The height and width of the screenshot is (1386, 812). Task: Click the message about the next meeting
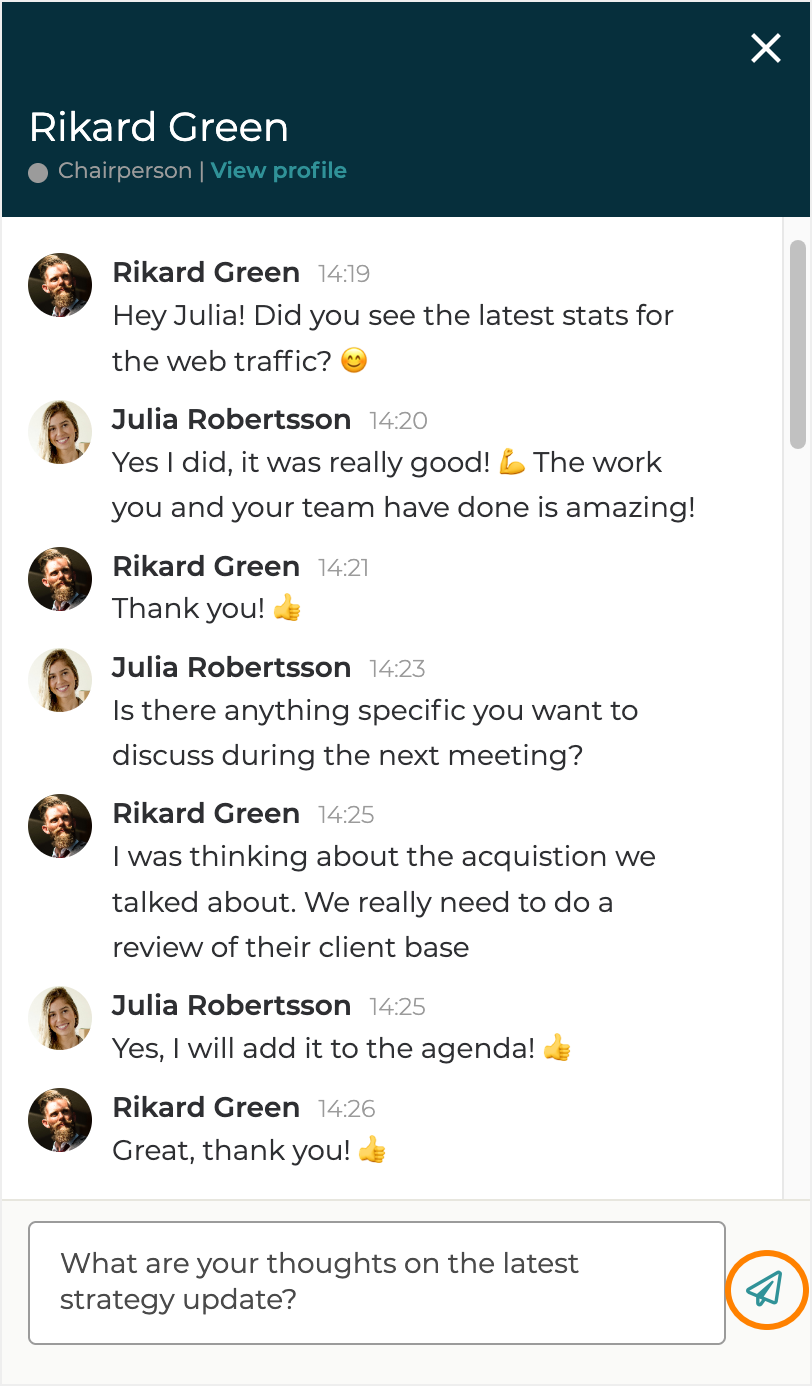[375, 732]
